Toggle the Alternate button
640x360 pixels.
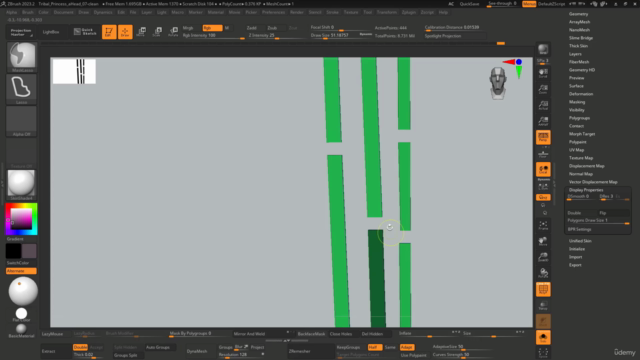click(x=21, y=271)
